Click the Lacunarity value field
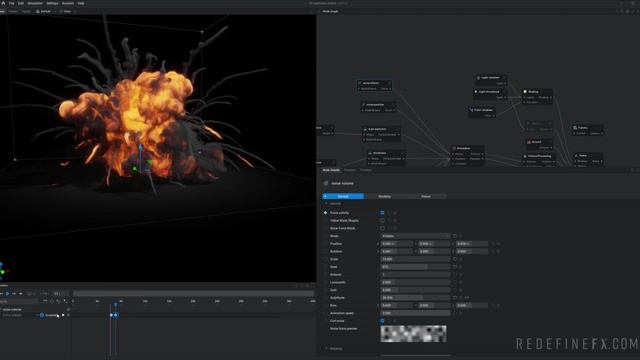Viewport: 640px width, 360px height. [x=415, y=282]
